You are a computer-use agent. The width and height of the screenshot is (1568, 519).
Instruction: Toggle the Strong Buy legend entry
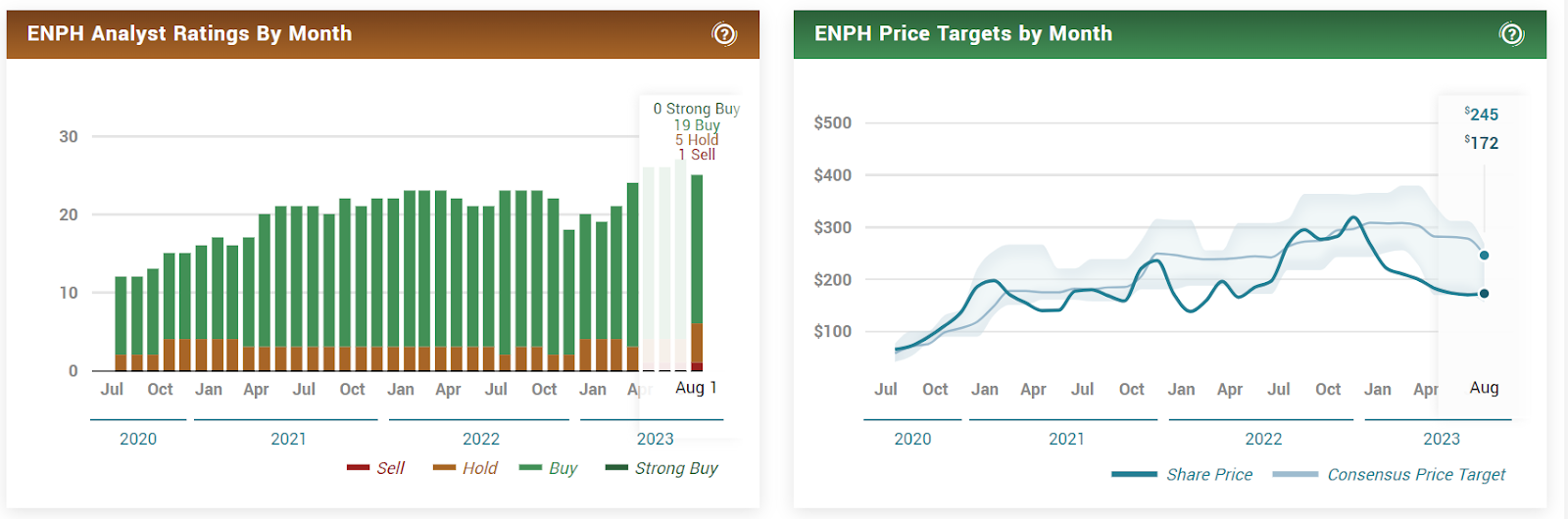pyautogui.click(x=661, y=468)
